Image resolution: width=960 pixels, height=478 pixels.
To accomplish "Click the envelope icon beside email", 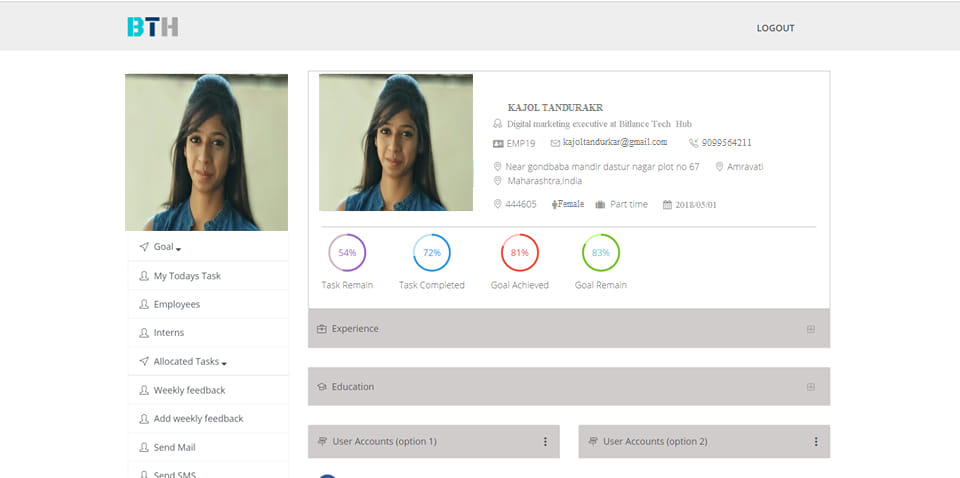I will point(555,143).
